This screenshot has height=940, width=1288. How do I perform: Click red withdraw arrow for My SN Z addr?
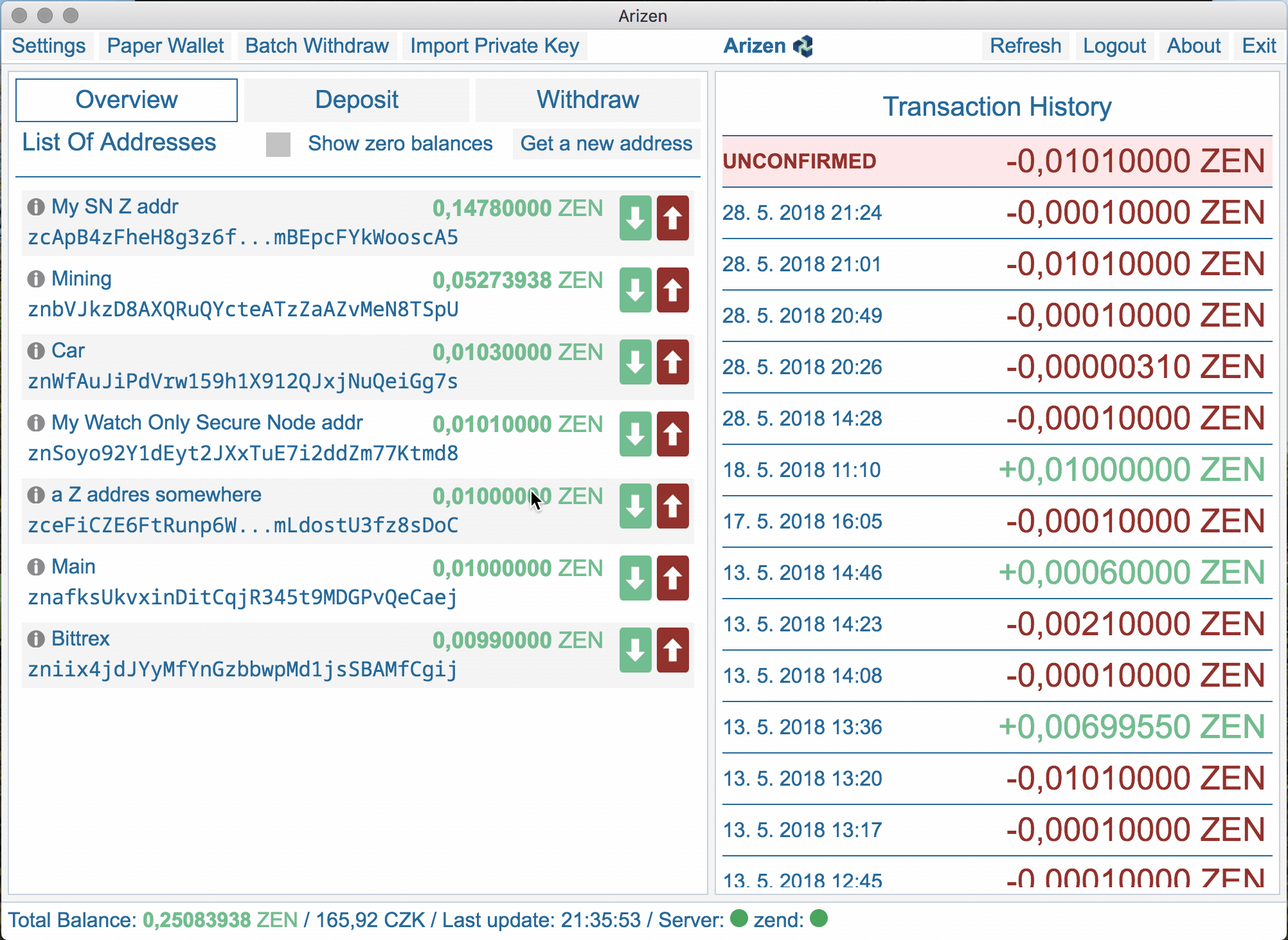[x=672, y=218]
